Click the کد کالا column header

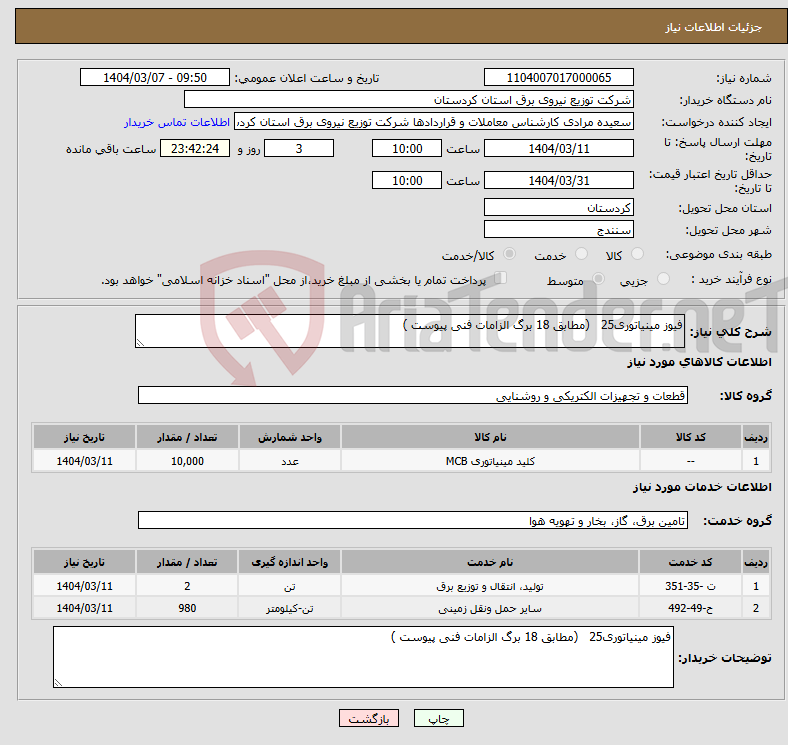tap(691, 437)
